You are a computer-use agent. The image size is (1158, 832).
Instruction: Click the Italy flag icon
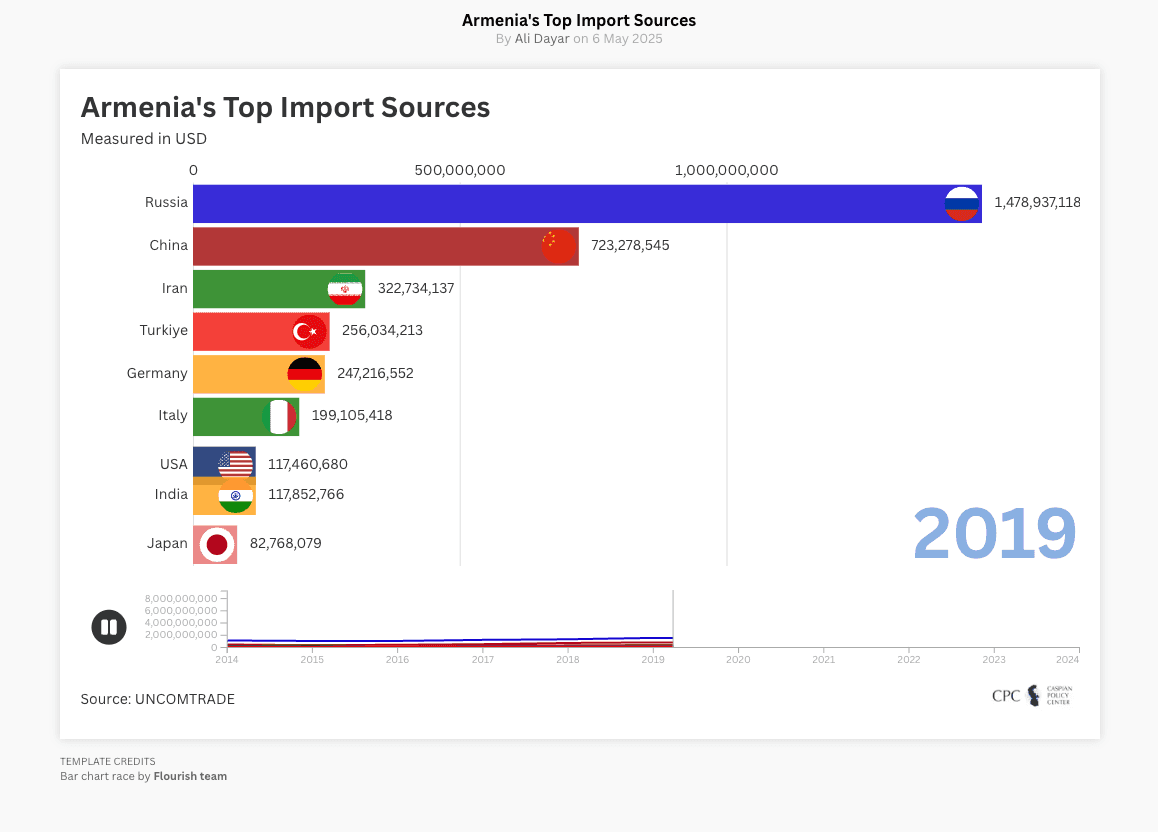[279, 416]
